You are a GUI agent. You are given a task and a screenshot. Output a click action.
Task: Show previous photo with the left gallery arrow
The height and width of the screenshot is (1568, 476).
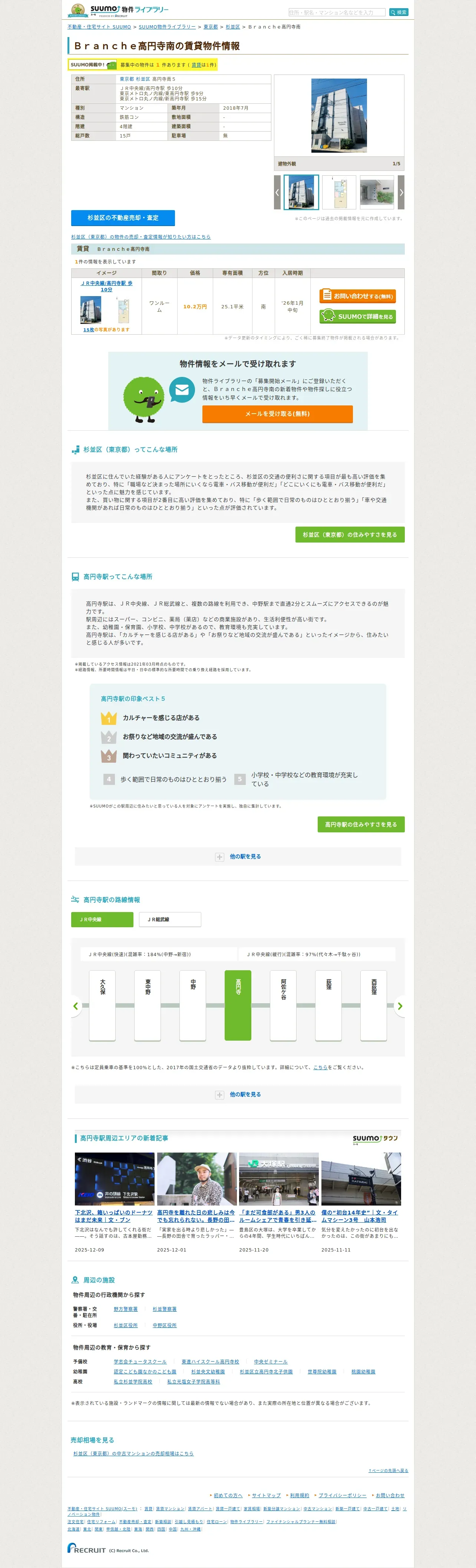pos(277,192)
